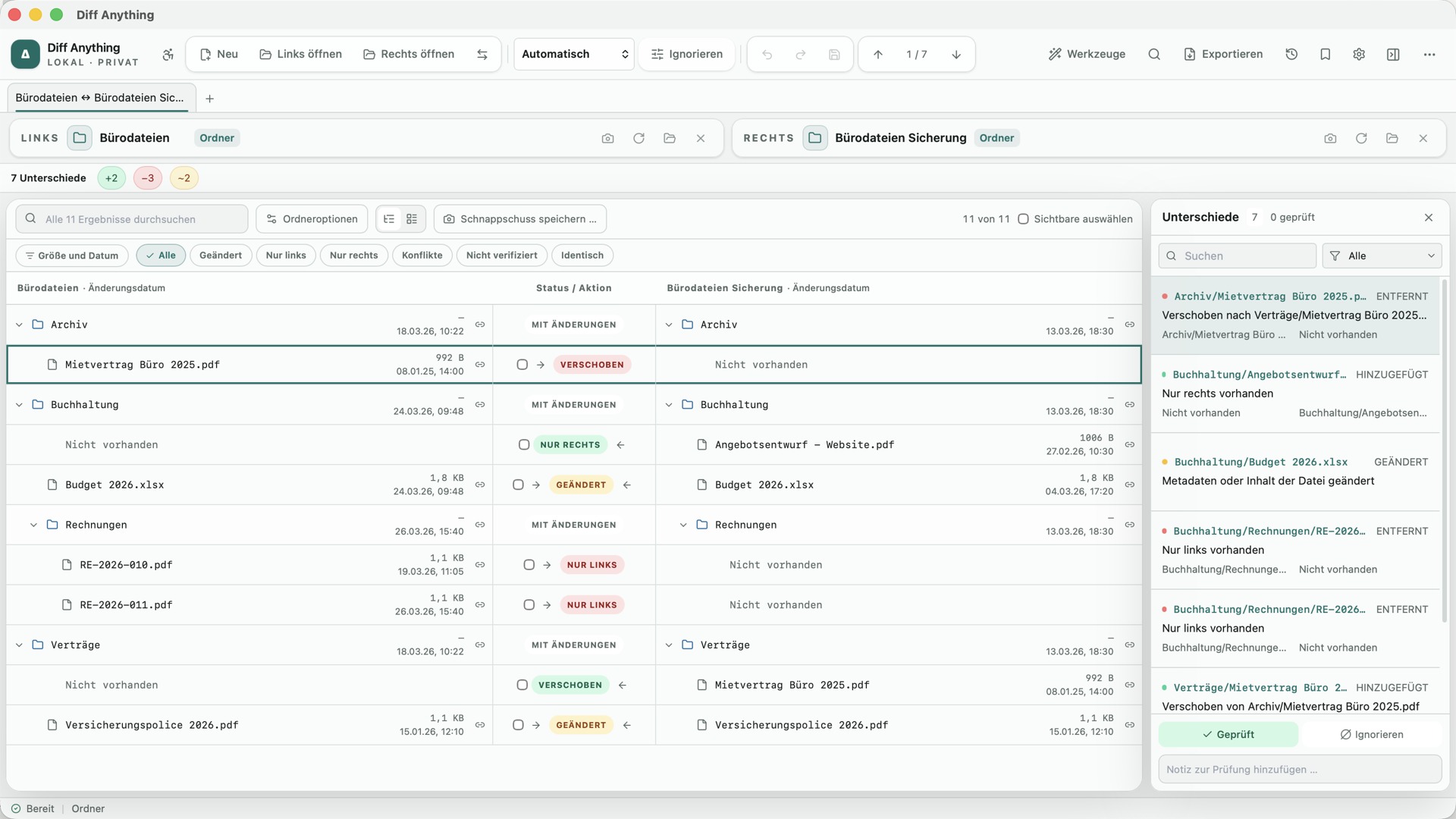The image size is (1456, 819).
Task: Toggle the side panel layout icon
Action: click(1393, 54)
